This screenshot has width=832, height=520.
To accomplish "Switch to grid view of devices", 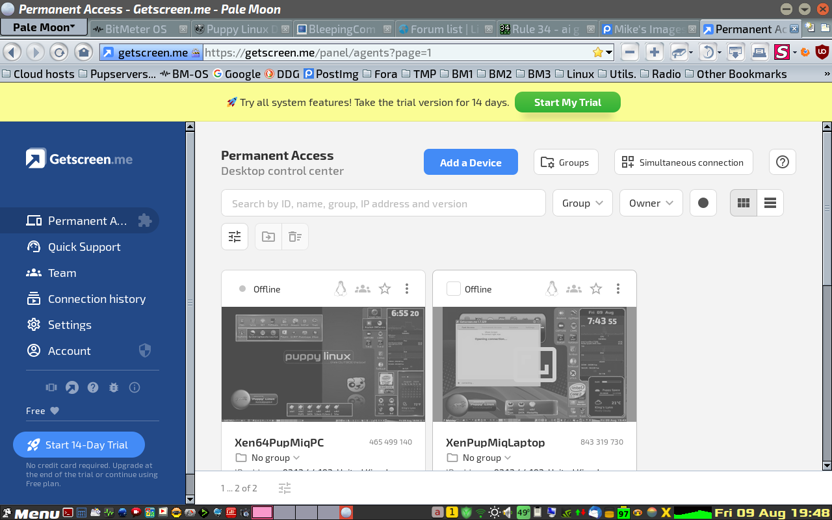I will [x=743, y=203].
